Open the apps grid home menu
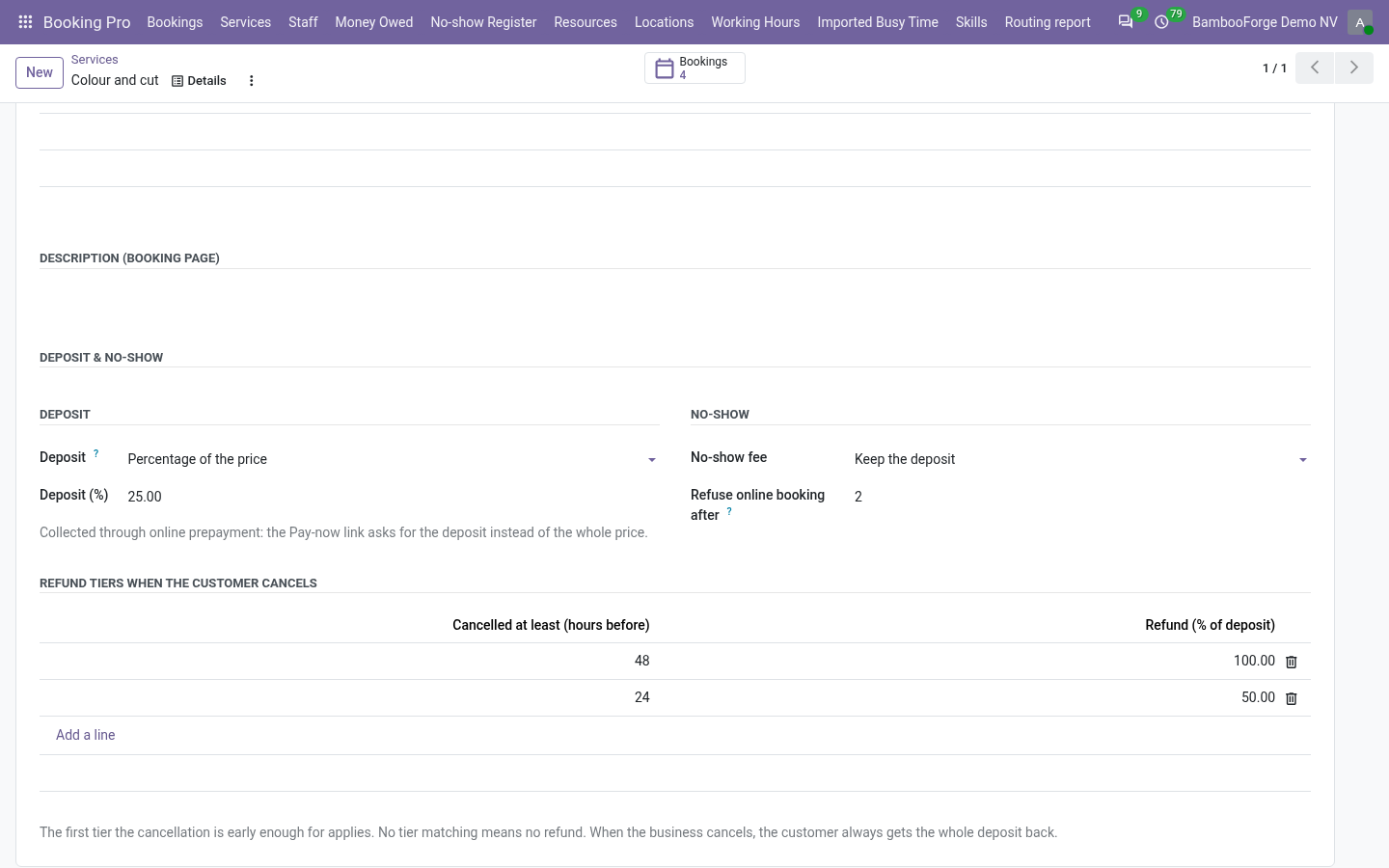1389x868 pixels. (x=26, y=22)
